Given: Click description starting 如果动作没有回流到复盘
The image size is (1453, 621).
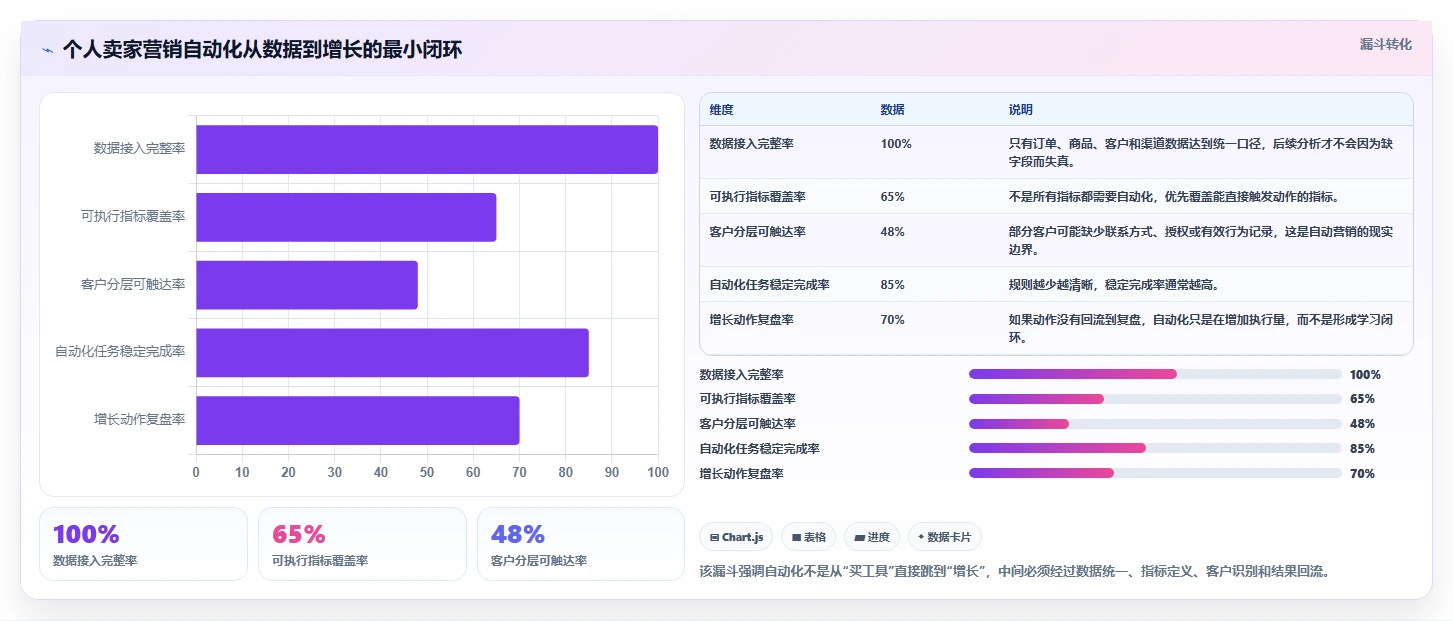Looking at the screenshot, I should pyautogui.click(x=1201, y=329).
